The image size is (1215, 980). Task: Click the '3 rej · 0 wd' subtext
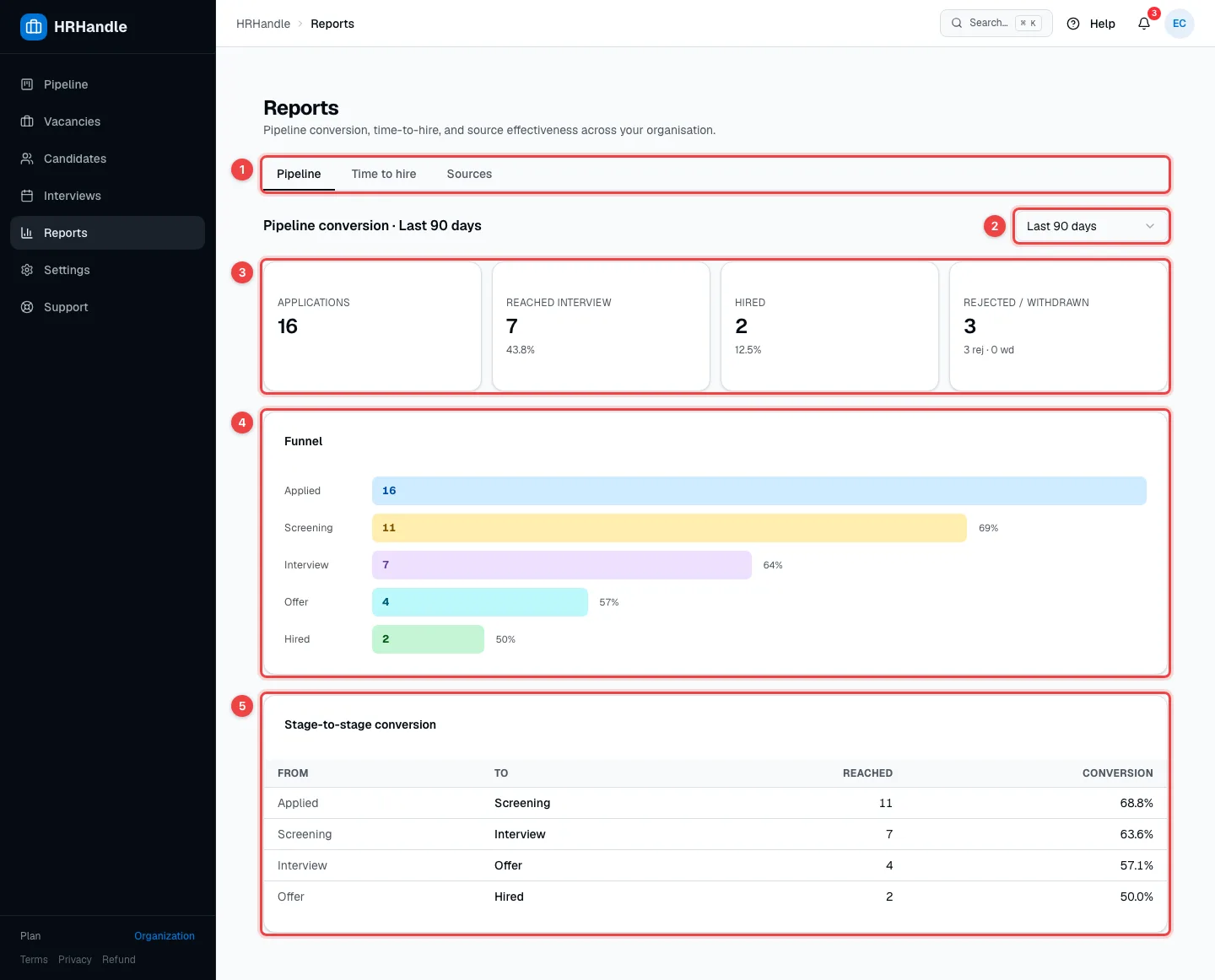tap(989, 350)
